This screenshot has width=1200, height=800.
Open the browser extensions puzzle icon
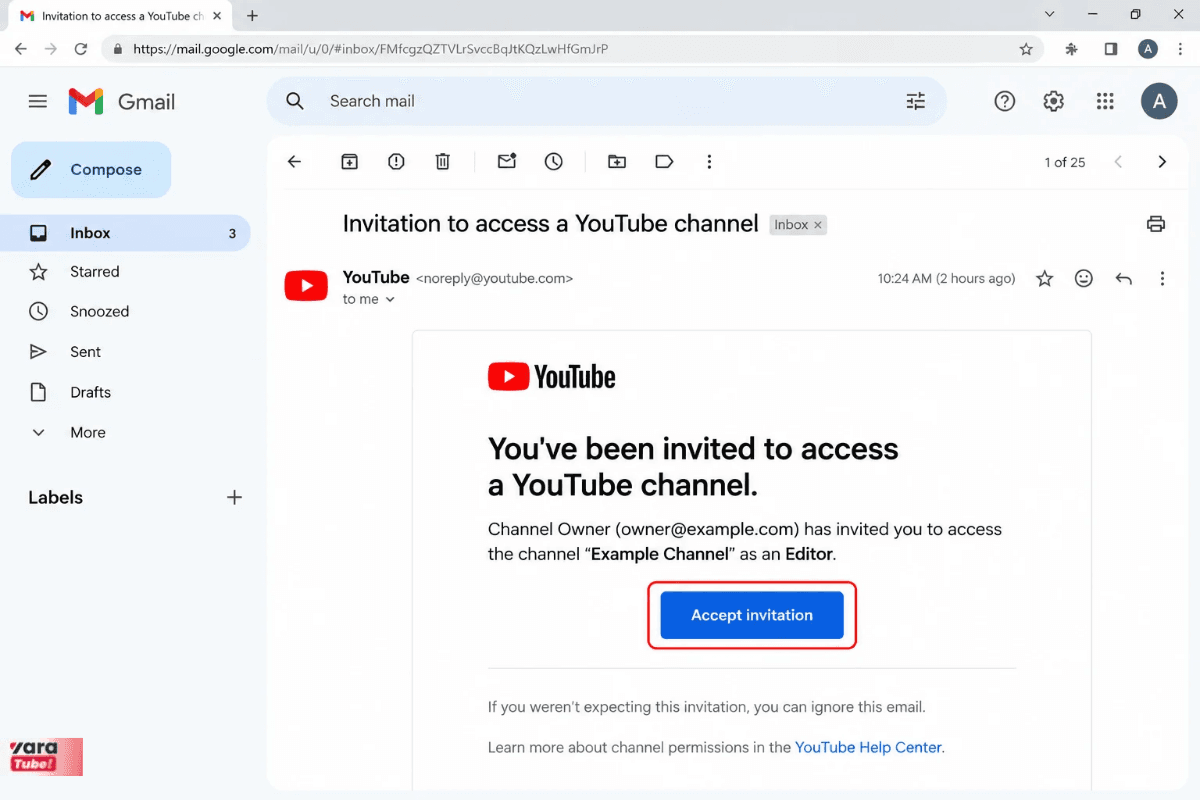pos(1072,48)
